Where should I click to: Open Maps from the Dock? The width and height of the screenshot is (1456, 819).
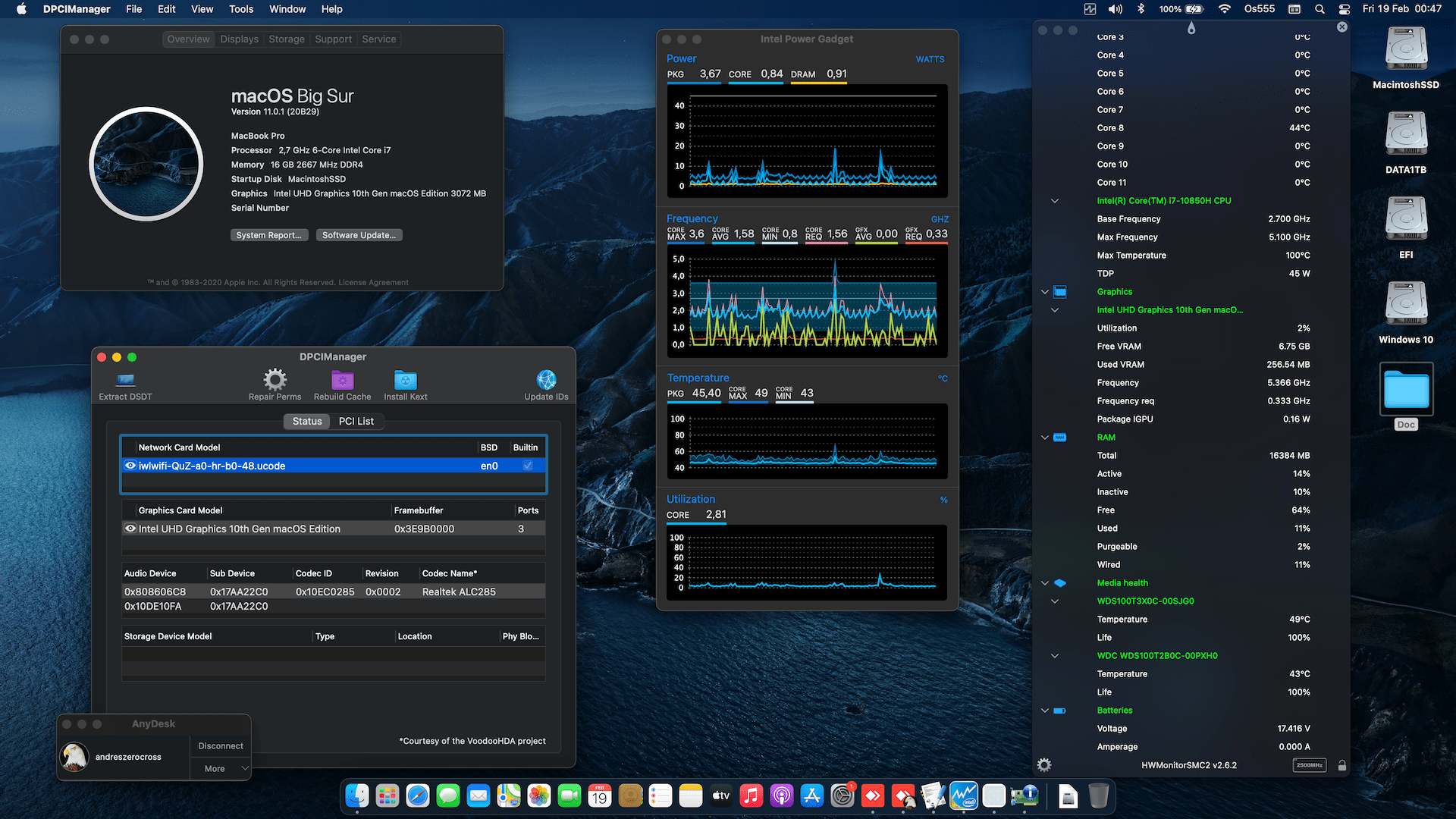click(509, 795)
